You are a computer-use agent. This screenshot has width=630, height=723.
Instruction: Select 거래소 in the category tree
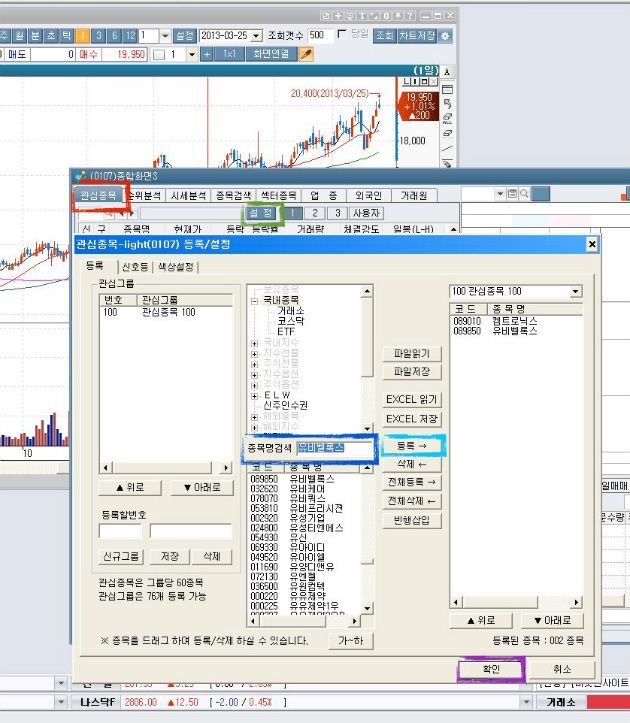(x=291, y=311)
